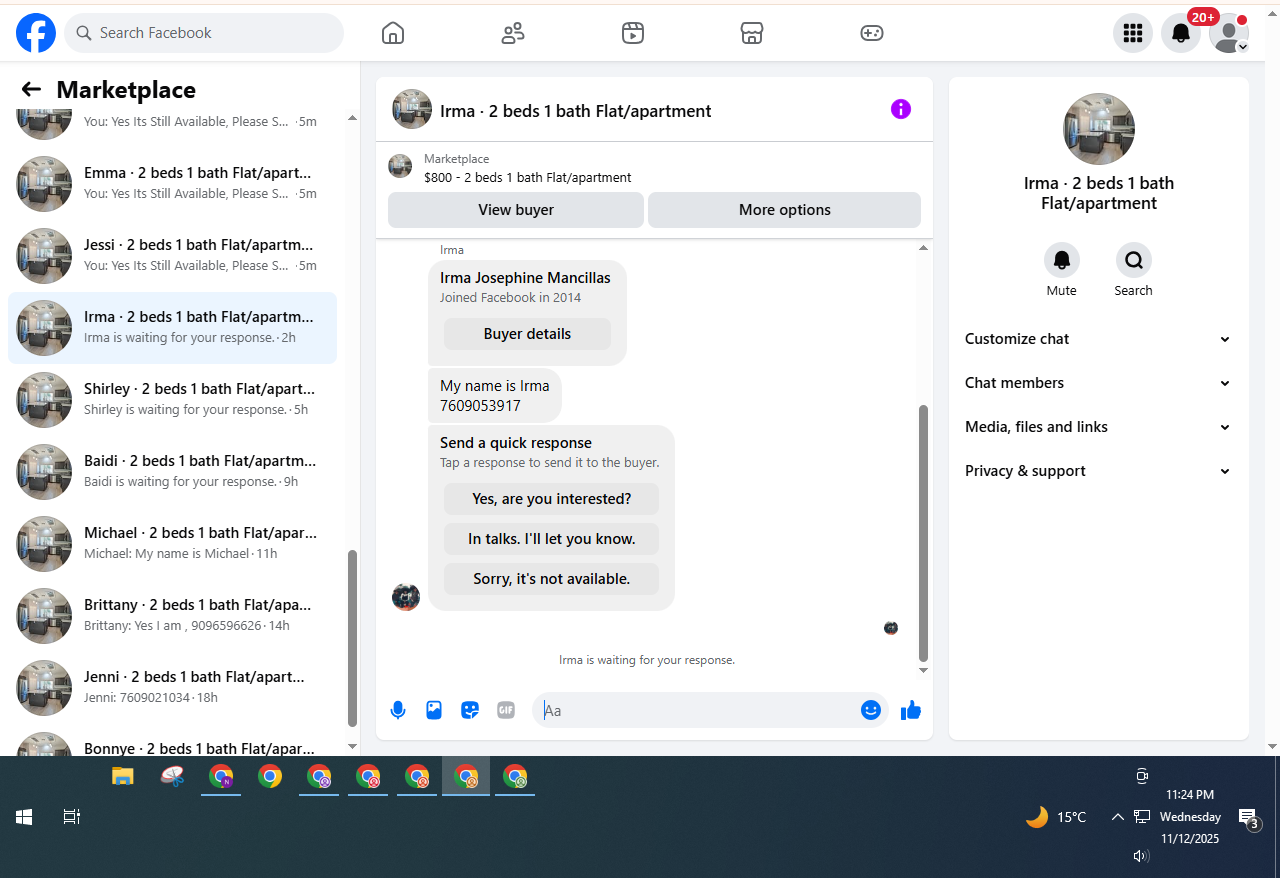
Task: Send a thumbs-up like
Action: click(911, 710)
